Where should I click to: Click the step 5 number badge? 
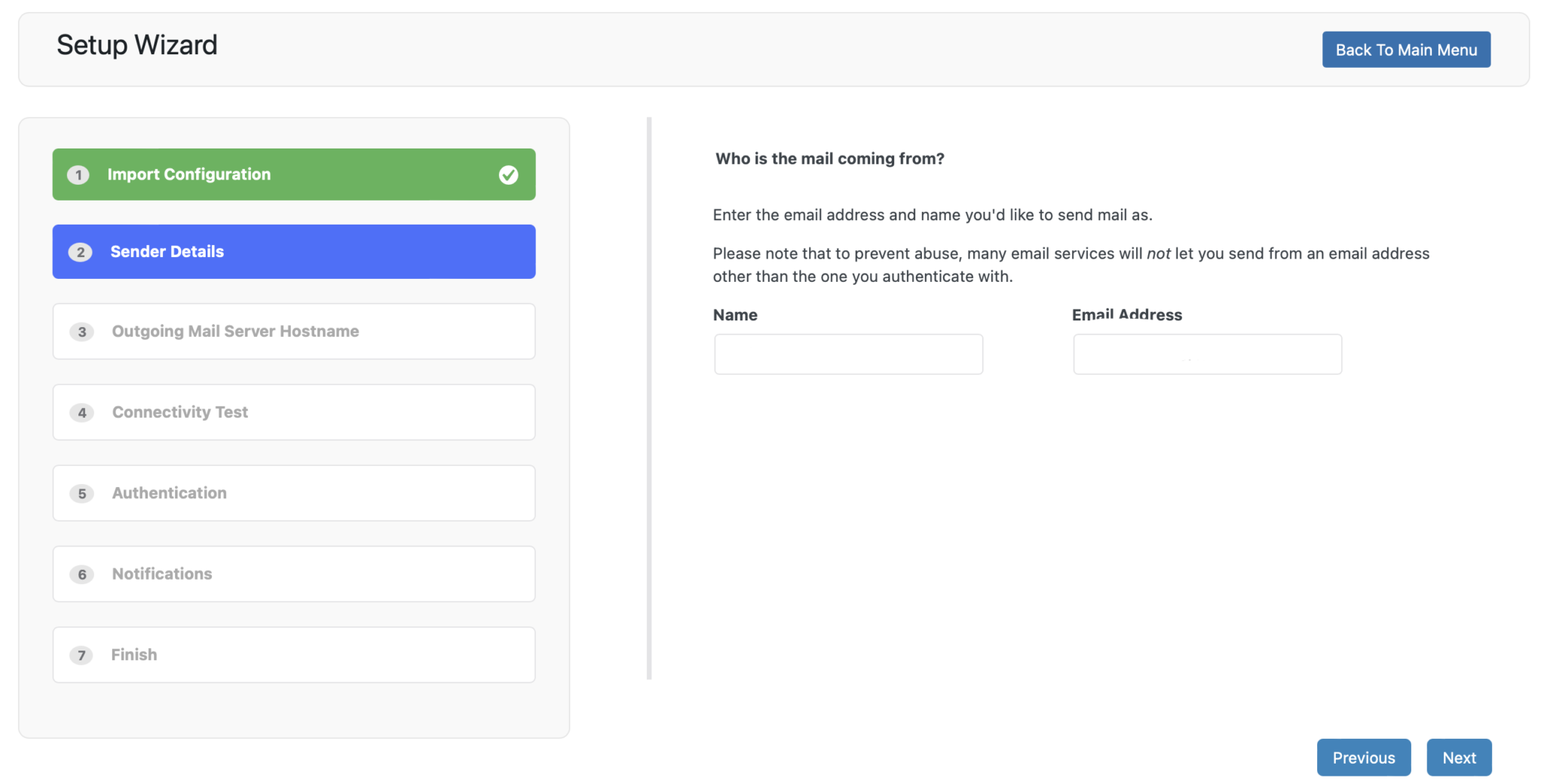click(81, 494)
